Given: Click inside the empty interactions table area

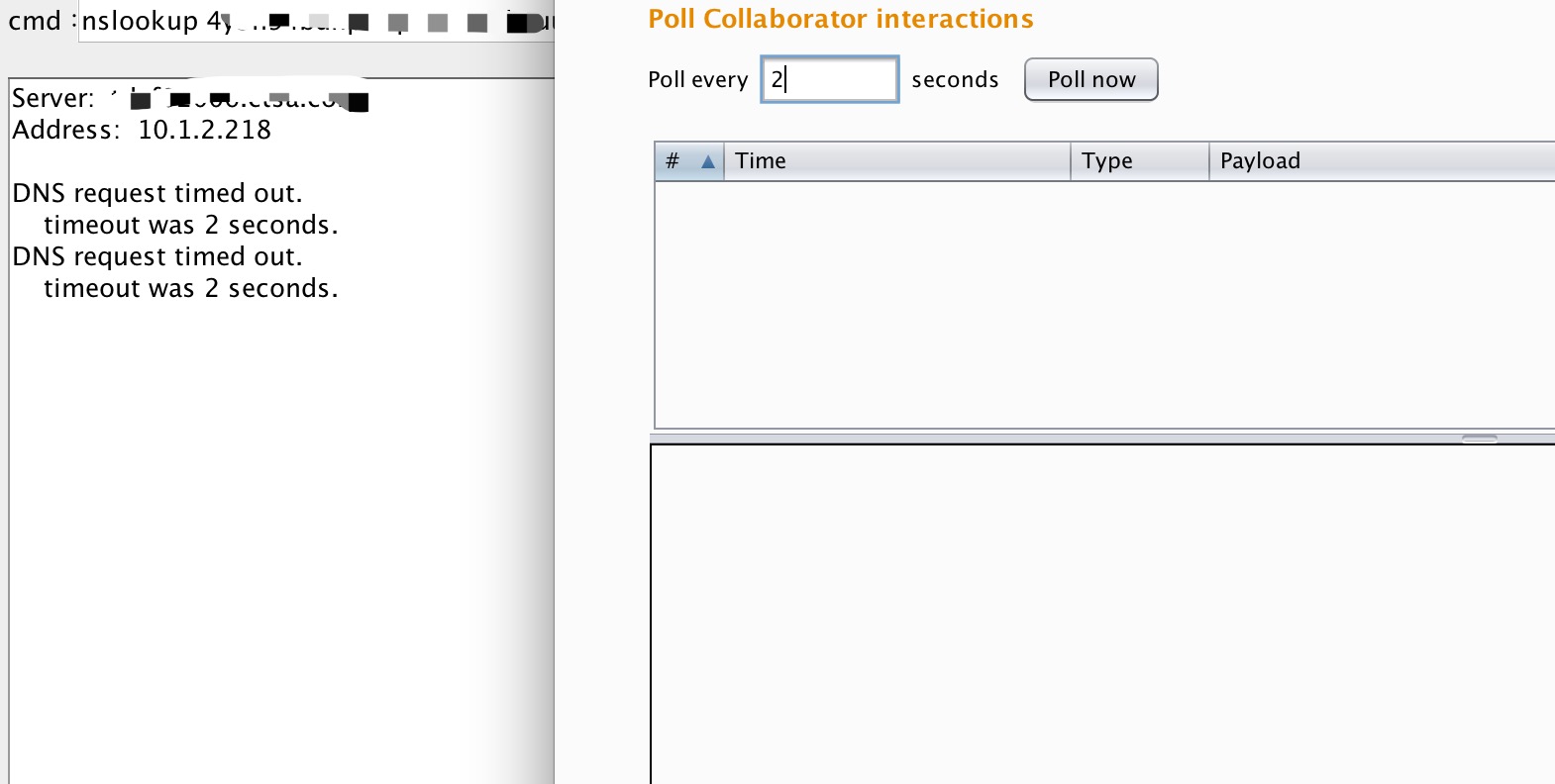Looking at the screenshot, I should 1104,304.
